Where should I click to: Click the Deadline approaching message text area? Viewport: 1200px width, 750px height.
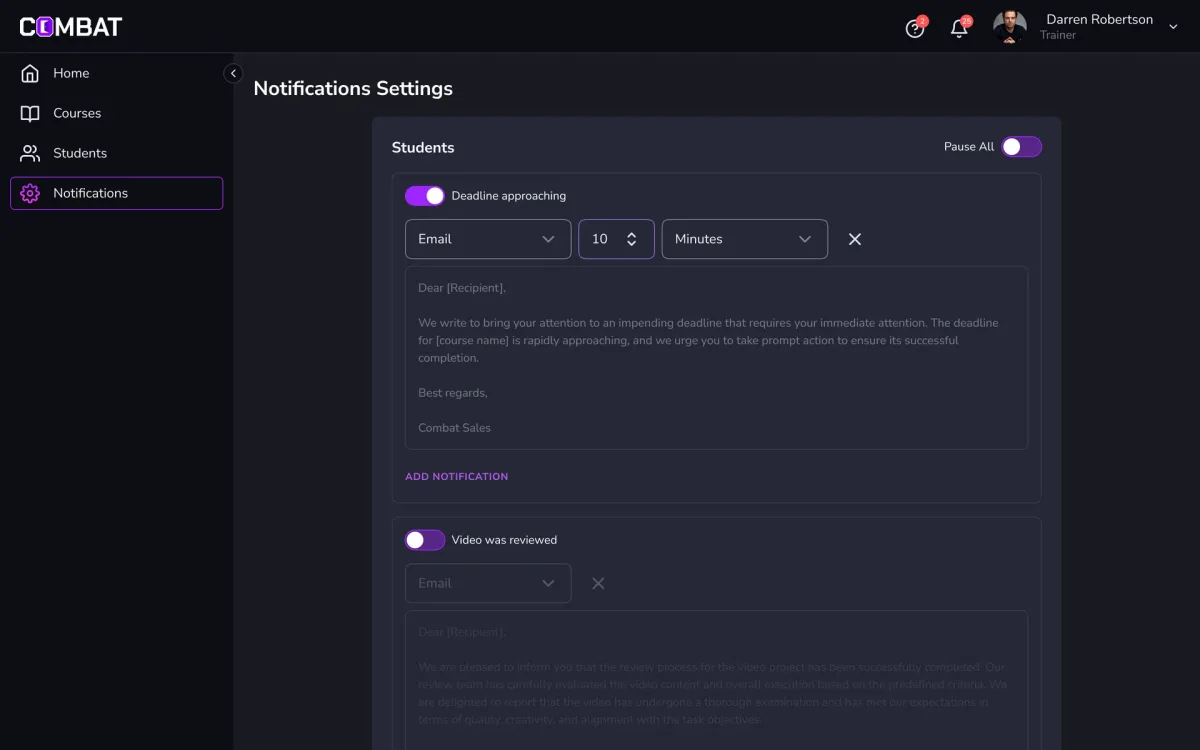[716, 358]
